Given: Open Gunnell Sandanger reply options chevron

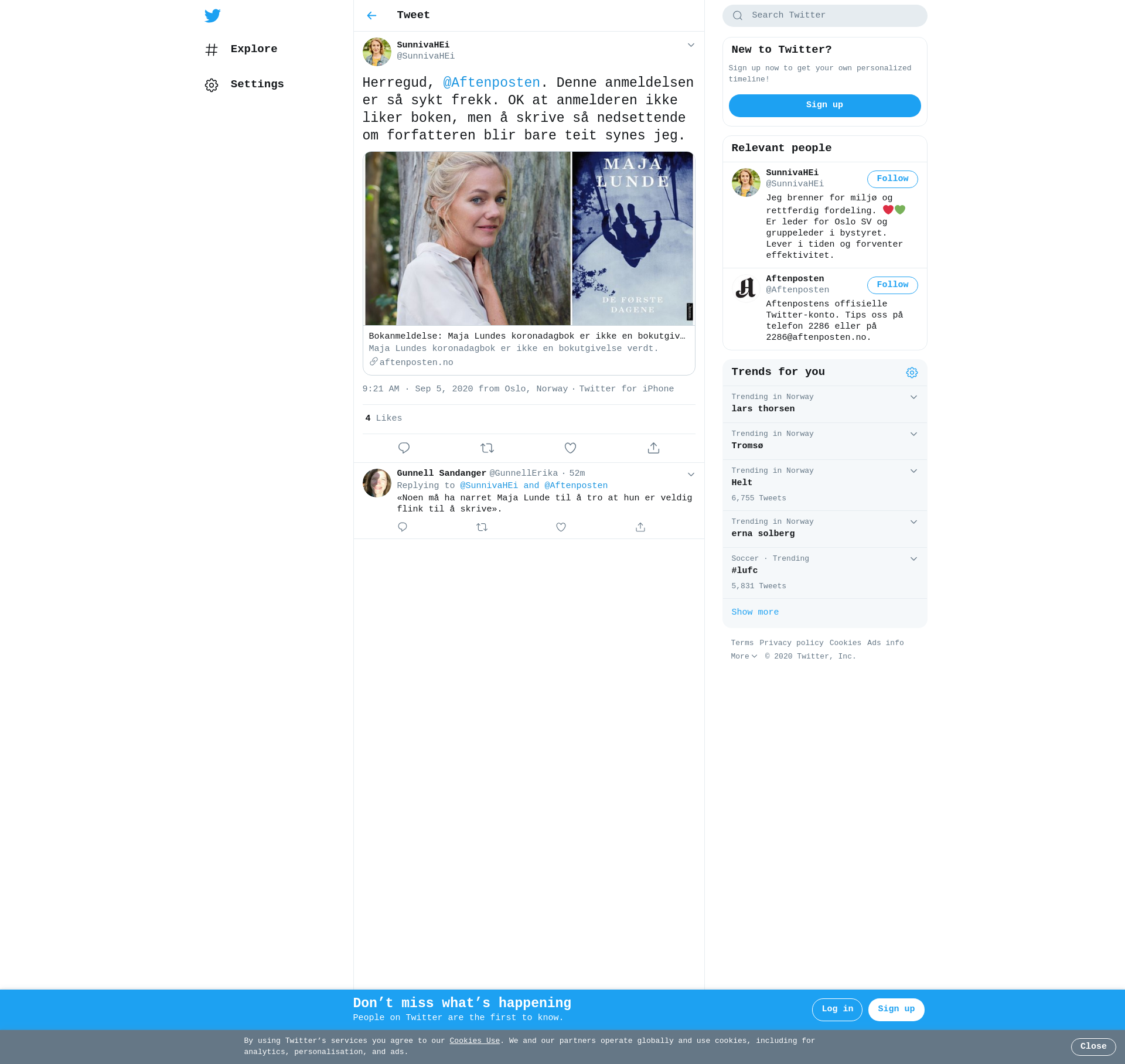Looking at the screenshot, I should [691, 475].
